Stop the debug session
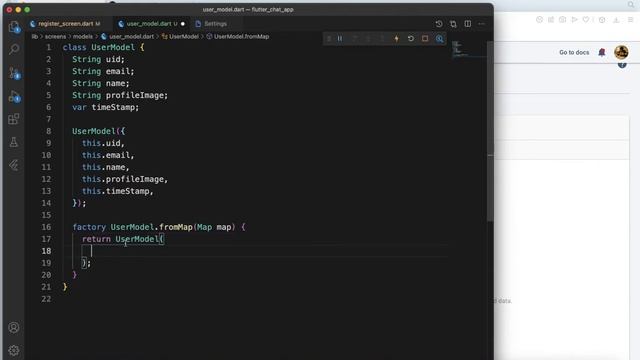Viewport: 640px width, 360px height. click(x=425, y=39)
